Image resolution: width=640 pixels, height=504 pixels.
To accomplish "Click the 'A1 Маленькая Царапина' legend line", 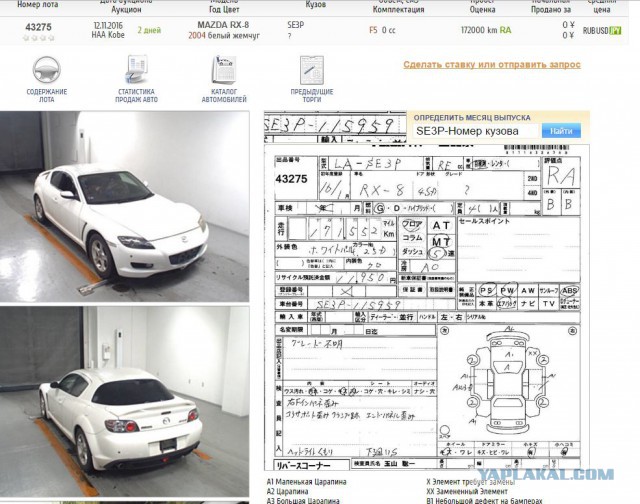I will click(x=307, y=482).
